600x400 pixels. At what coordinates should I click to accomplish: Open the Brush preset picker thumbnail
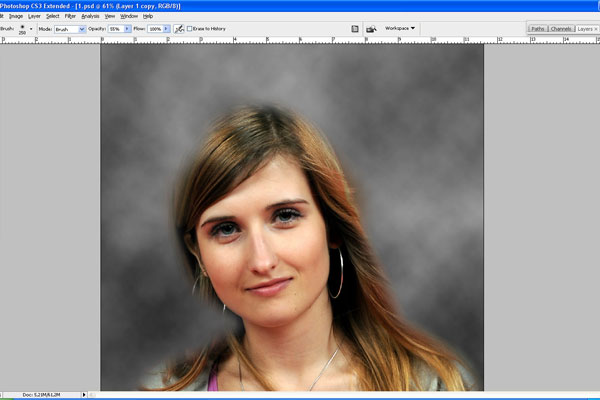point(22,29)
